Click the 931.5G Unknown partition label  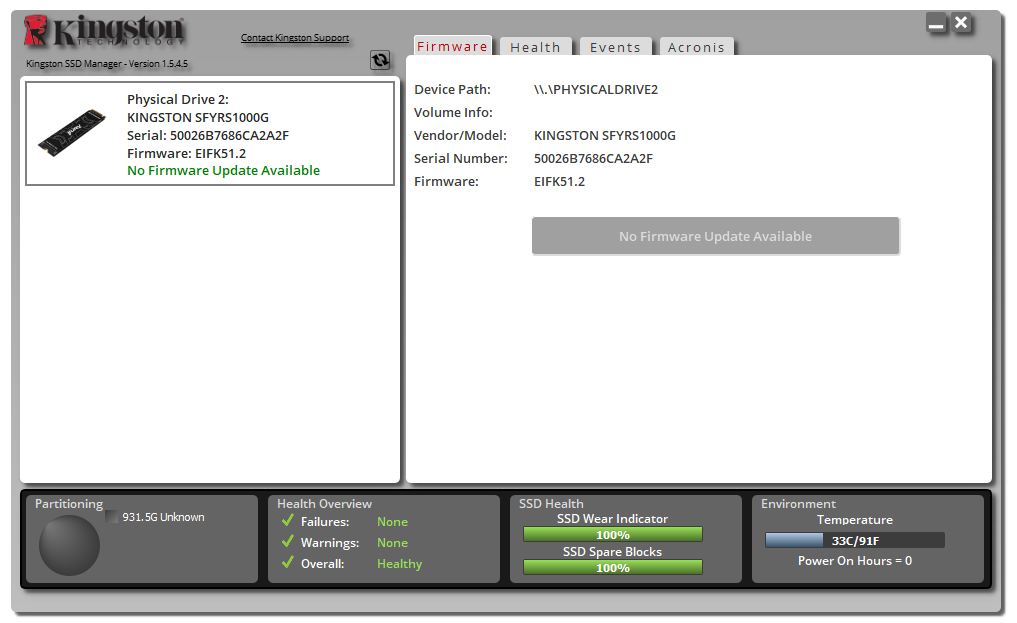[x=163, y=517]
